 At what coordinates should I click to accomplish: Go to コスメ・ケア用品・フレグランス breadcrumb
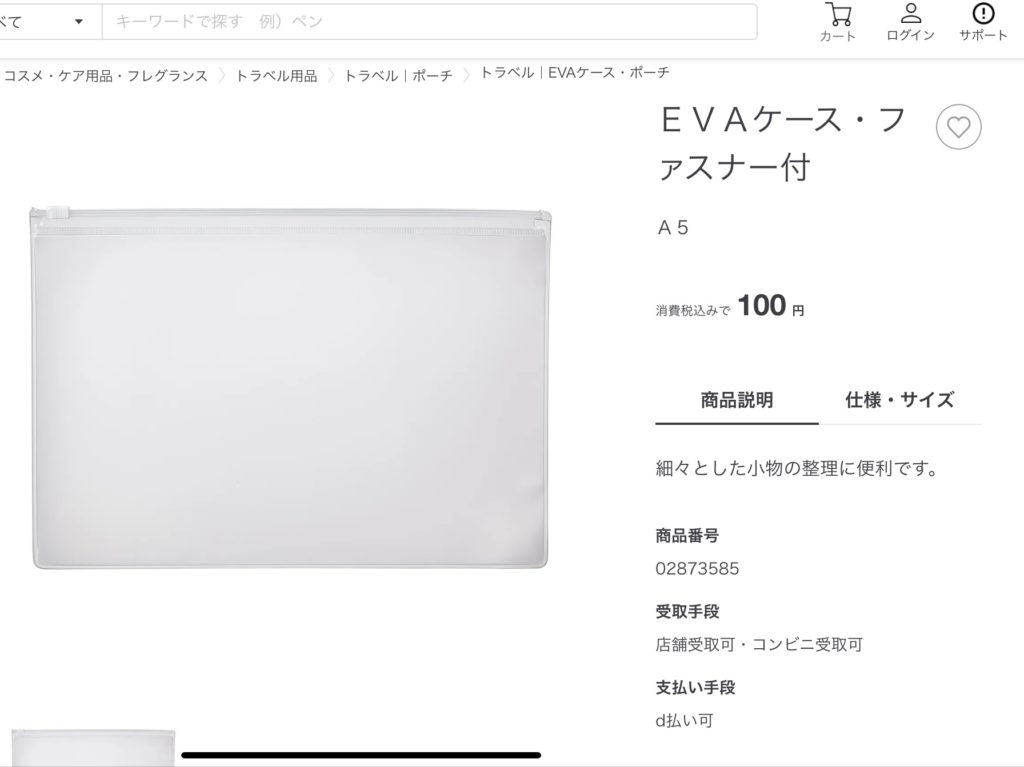[106, 76]
